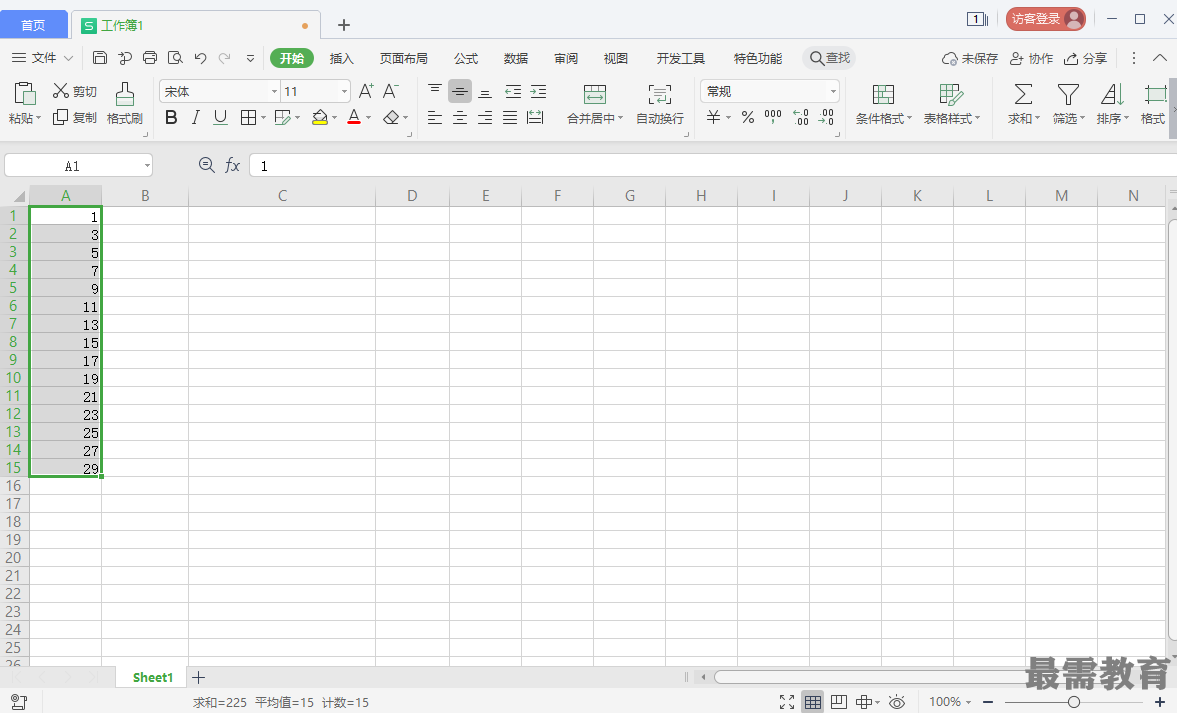Click distributed alignment icon
This screenshot has width=1177, height=713.
pos(535,117)
